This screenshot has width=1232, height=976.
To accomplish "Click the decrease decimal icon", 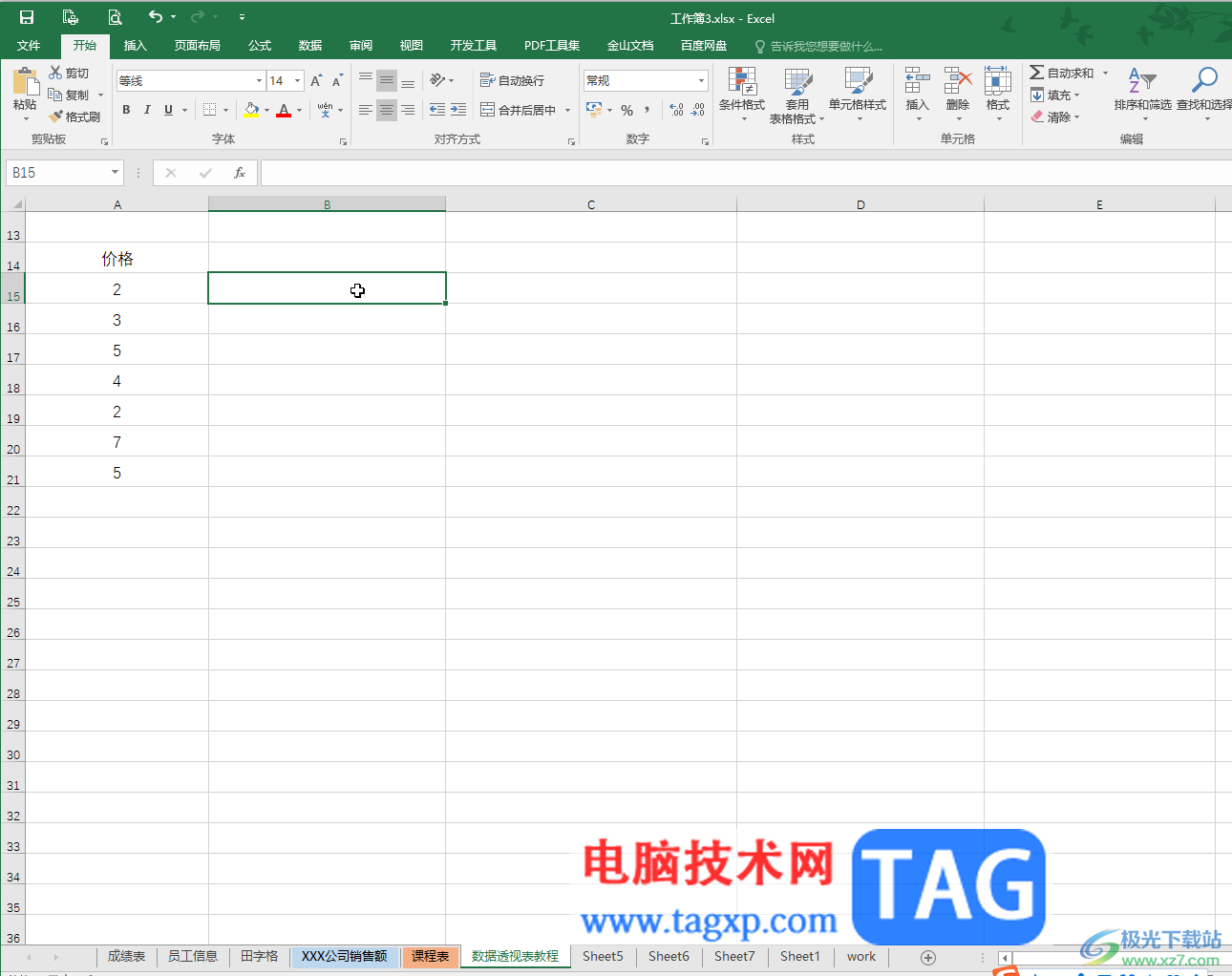I will [698, 110].
